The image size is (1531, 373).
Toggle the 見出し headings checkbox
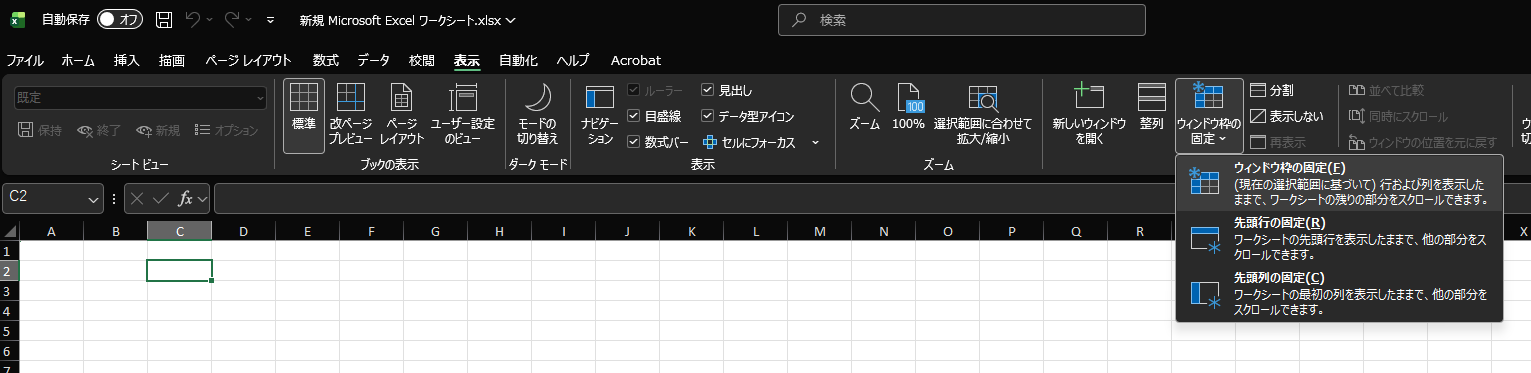(708, 90)
